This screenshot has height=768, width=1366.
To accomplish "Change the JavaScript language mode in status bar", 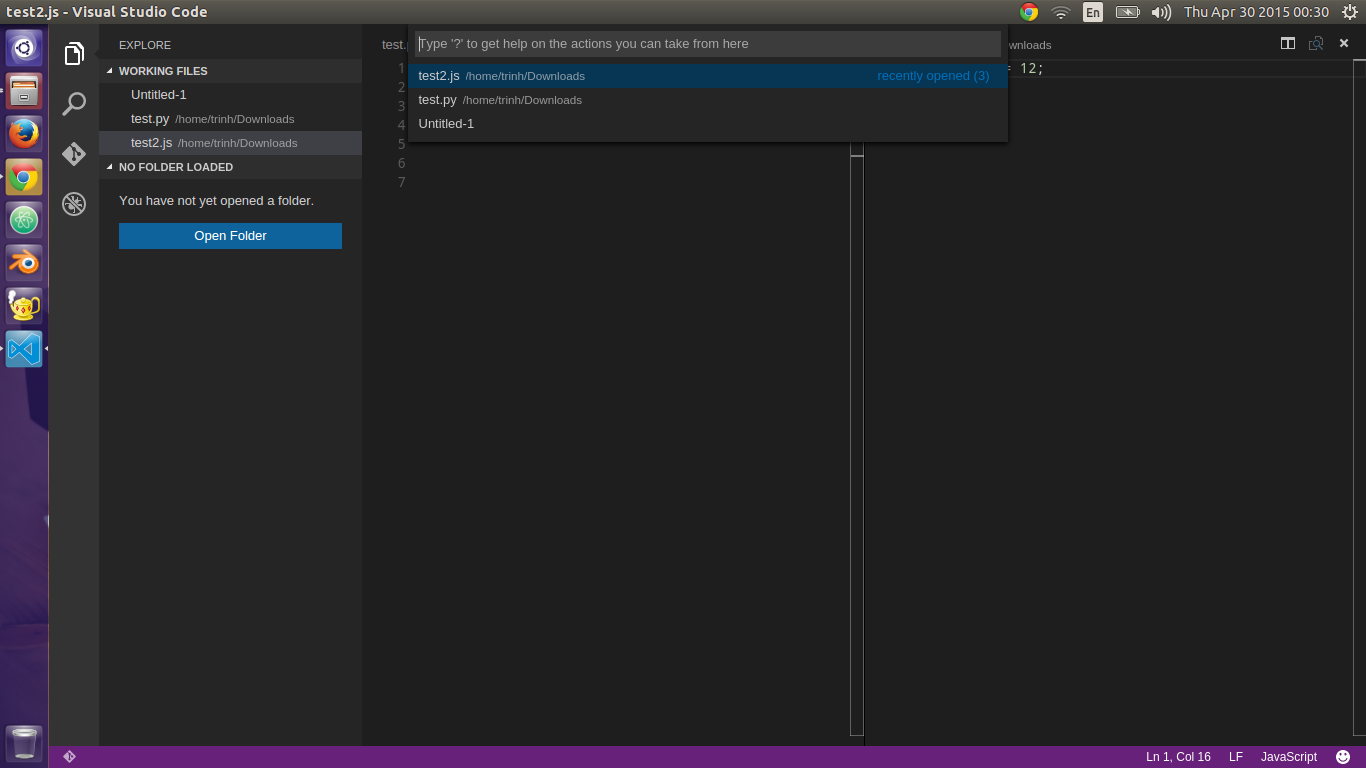I will [x=1288, y=756].
